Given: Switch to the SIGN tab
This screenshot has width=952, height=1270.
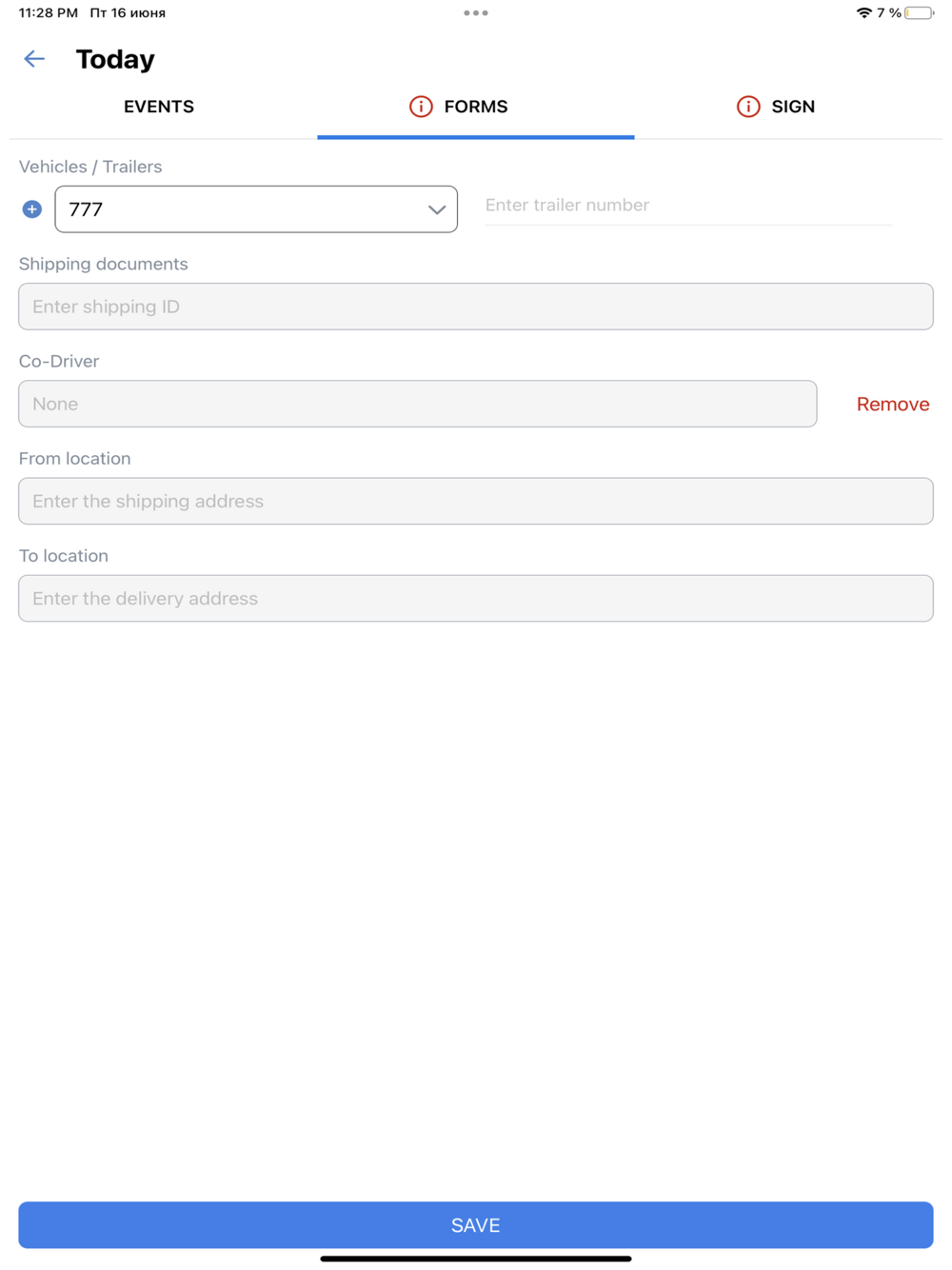Looking at the screenshot, I should pos(776,107).
